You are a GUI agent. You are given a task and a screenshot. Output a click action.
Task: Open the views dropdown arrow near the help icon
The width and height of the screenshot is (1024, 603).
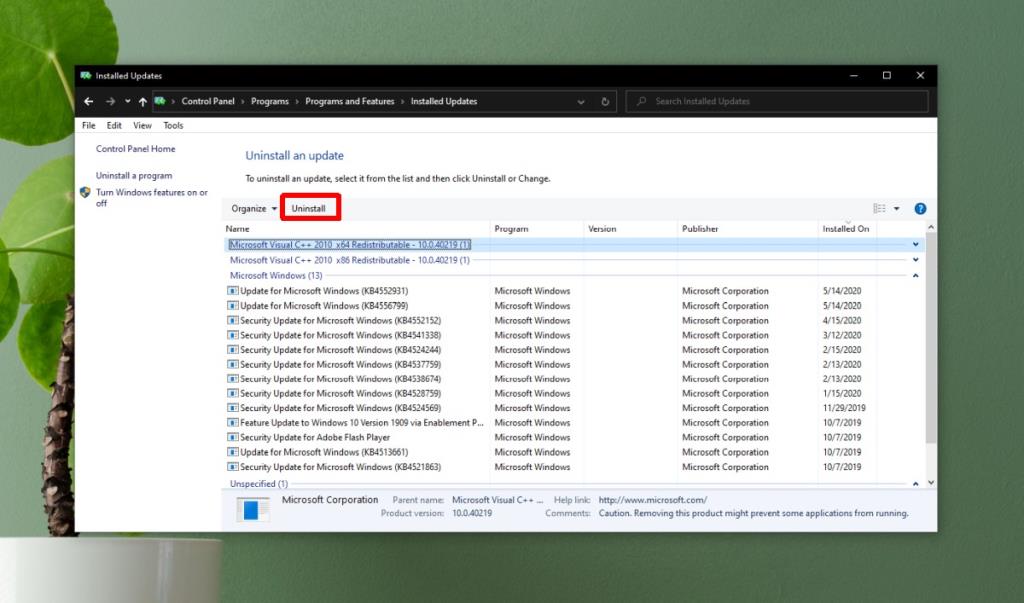(x=895, y=208)
